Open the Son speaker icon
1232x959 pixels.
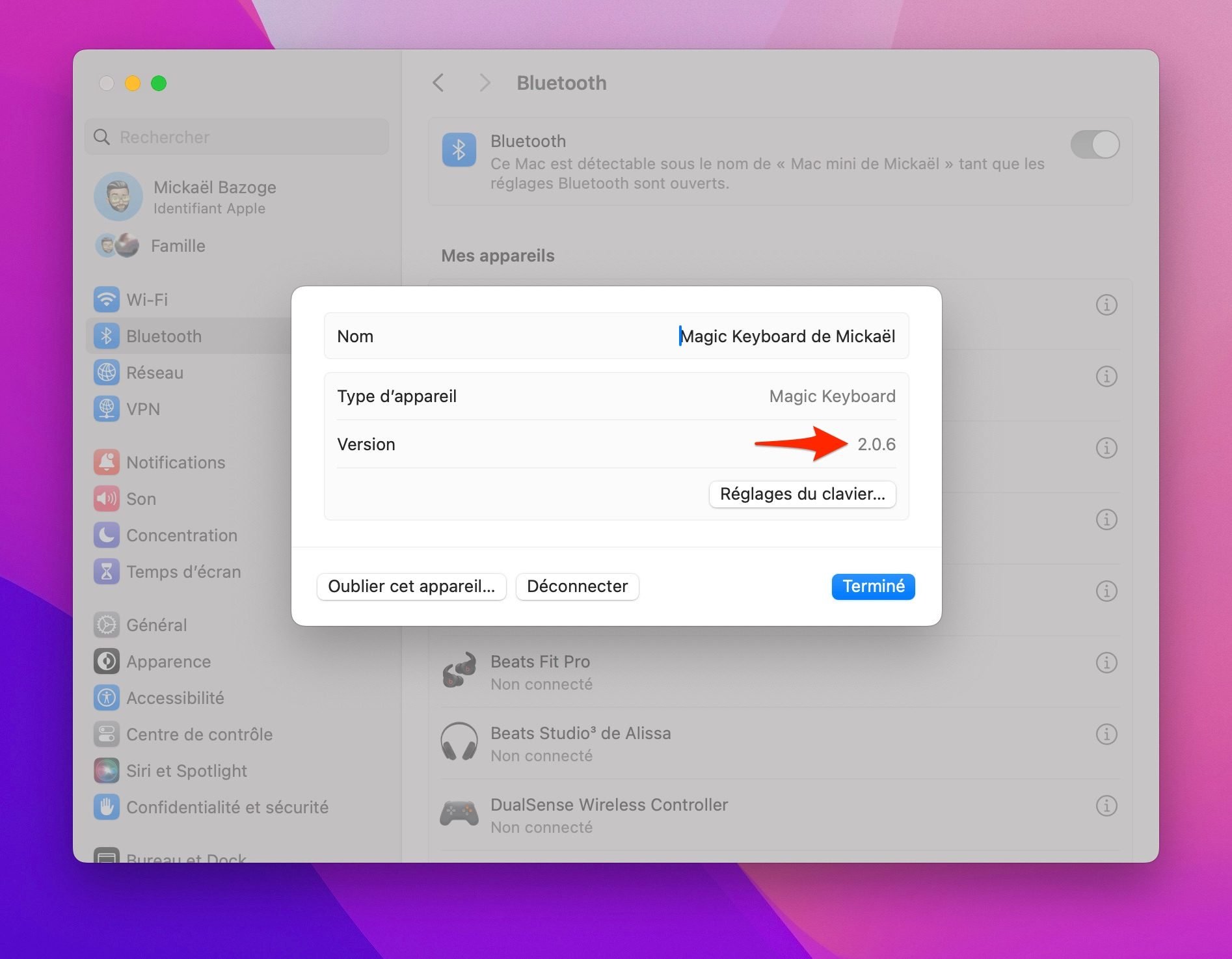tap(107, 498)
